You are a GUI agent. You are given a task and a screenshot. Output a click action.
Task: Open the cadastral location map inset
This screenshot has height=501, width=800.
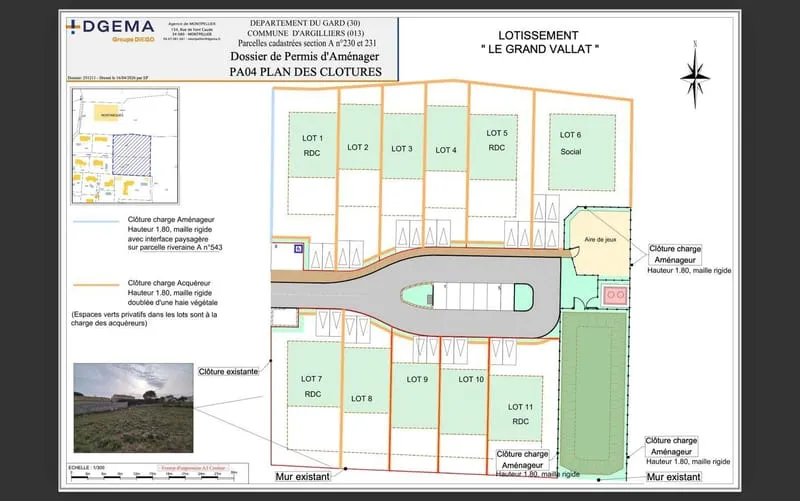126,146
